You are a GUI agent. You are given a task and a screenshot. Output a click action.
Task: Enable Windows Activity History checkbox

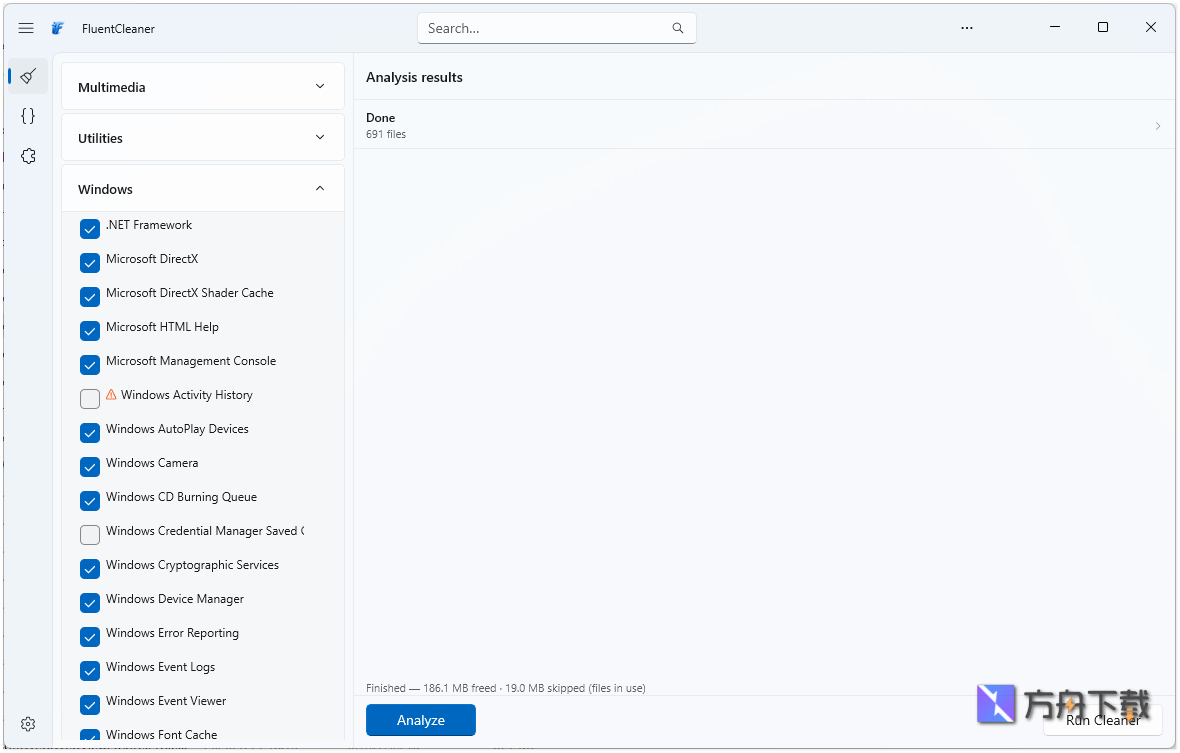click(x=90, y=399)
